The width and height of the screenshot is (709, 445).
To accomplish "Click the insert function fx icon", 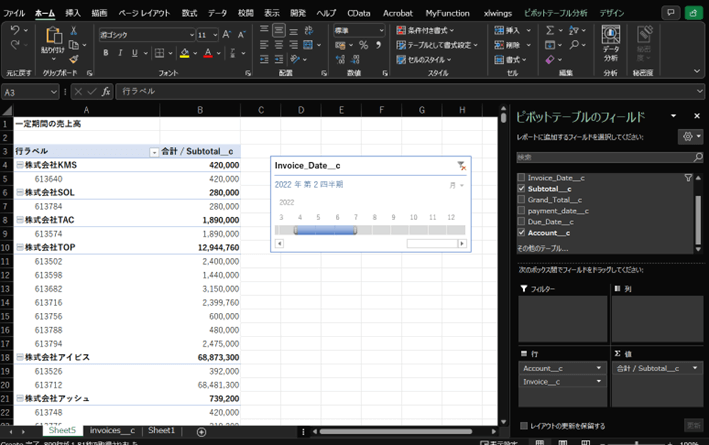I will [105, 91].
